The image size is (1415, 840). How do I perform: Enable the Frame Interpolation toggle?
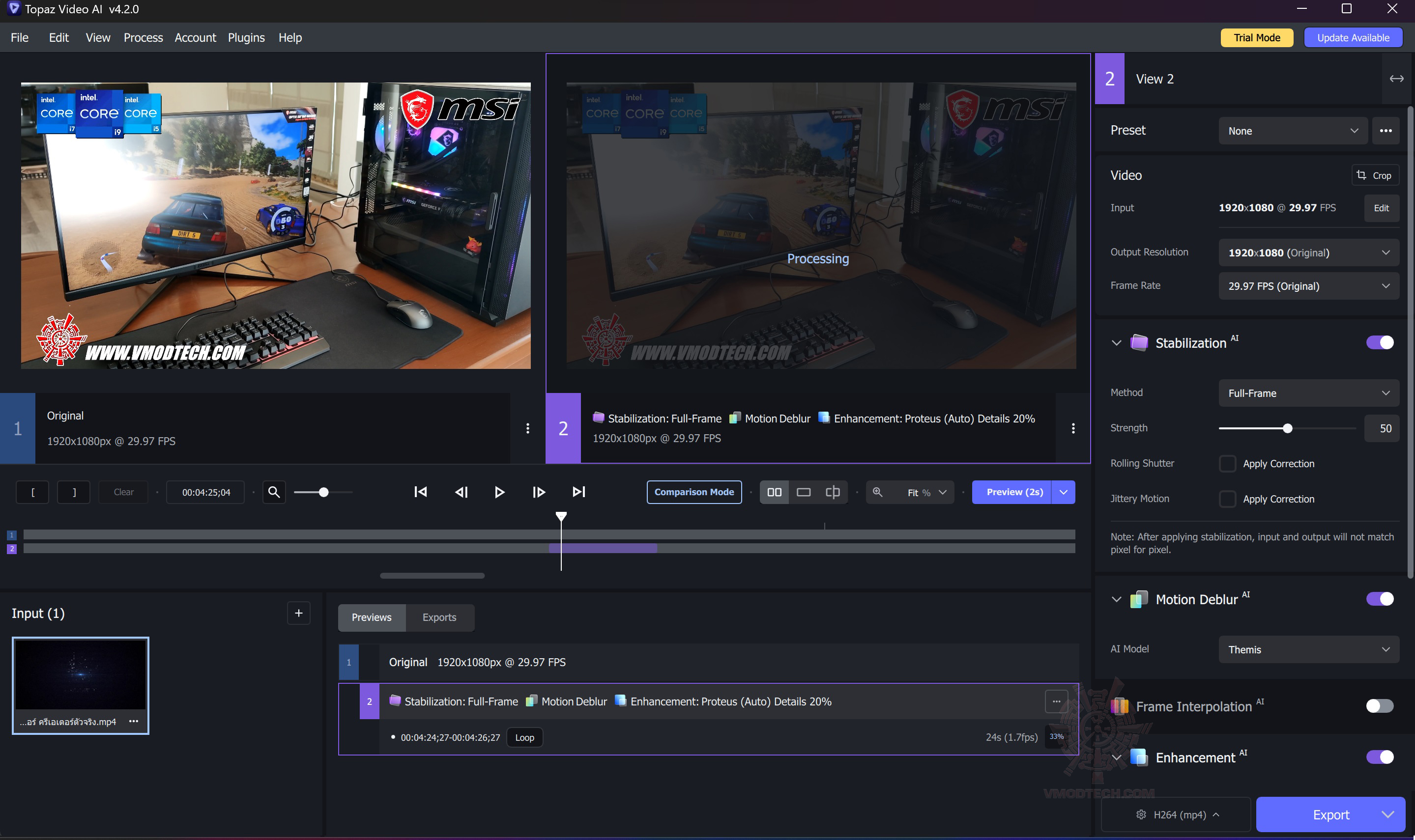(x=1379, y=706)
